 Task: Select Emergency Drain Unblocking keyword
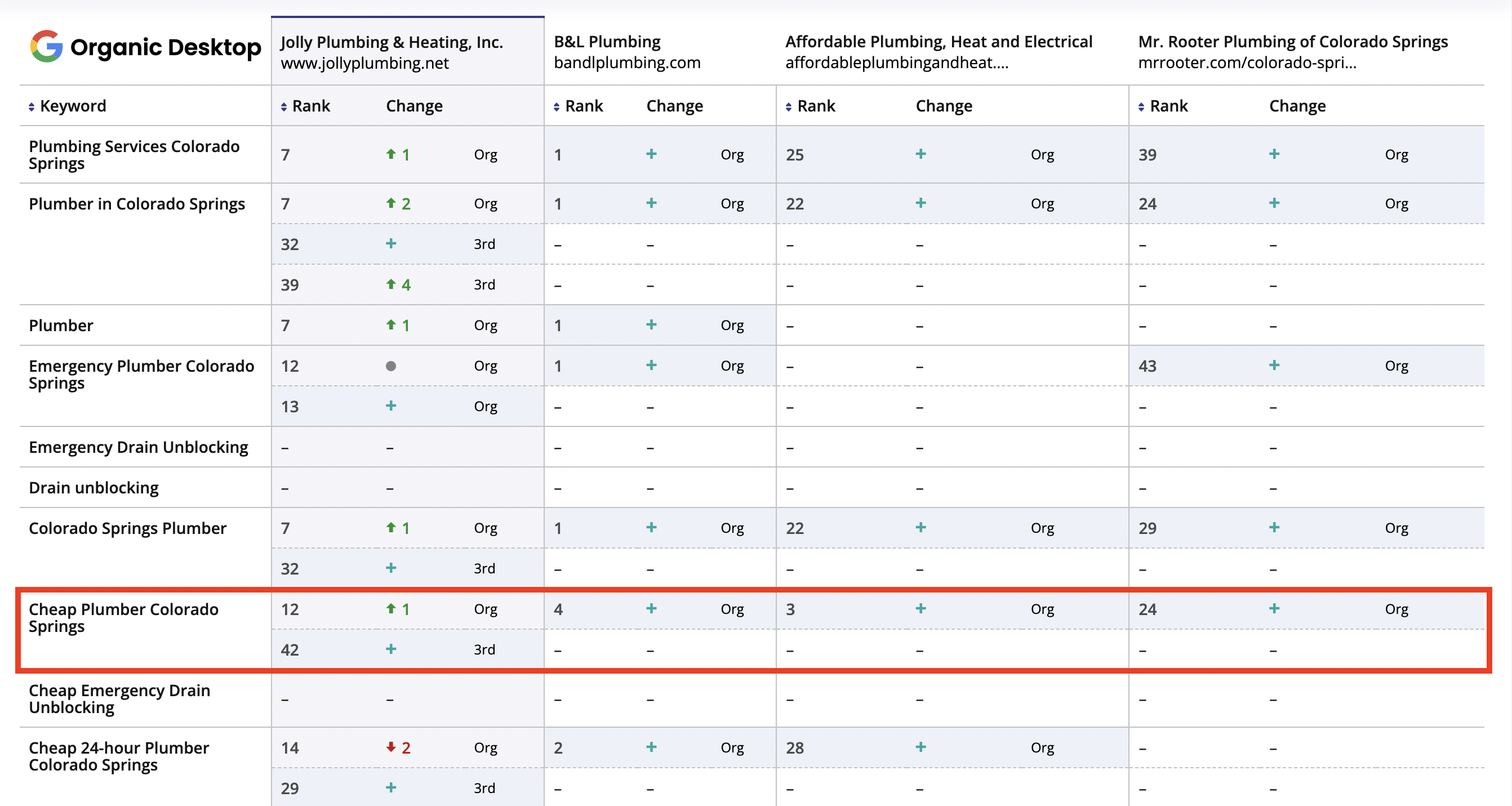[x=139, y=447]
